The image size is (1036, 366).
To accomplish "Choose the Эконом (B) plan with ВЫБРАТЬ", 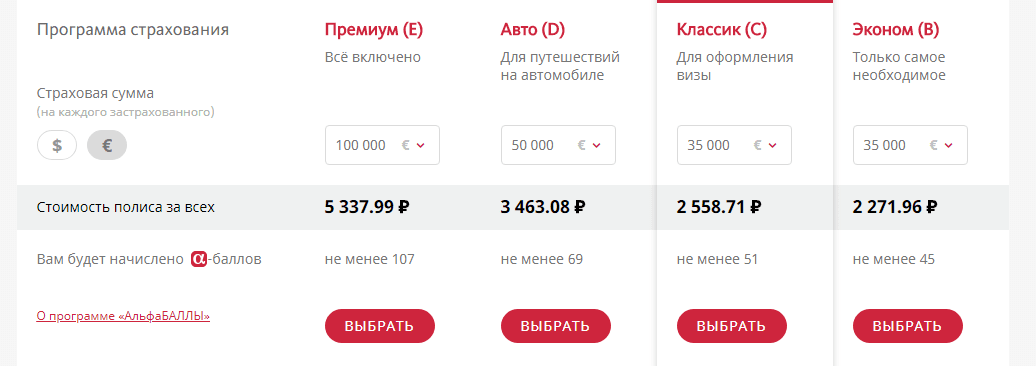I will pyautogui.click(x=908, y=326).
